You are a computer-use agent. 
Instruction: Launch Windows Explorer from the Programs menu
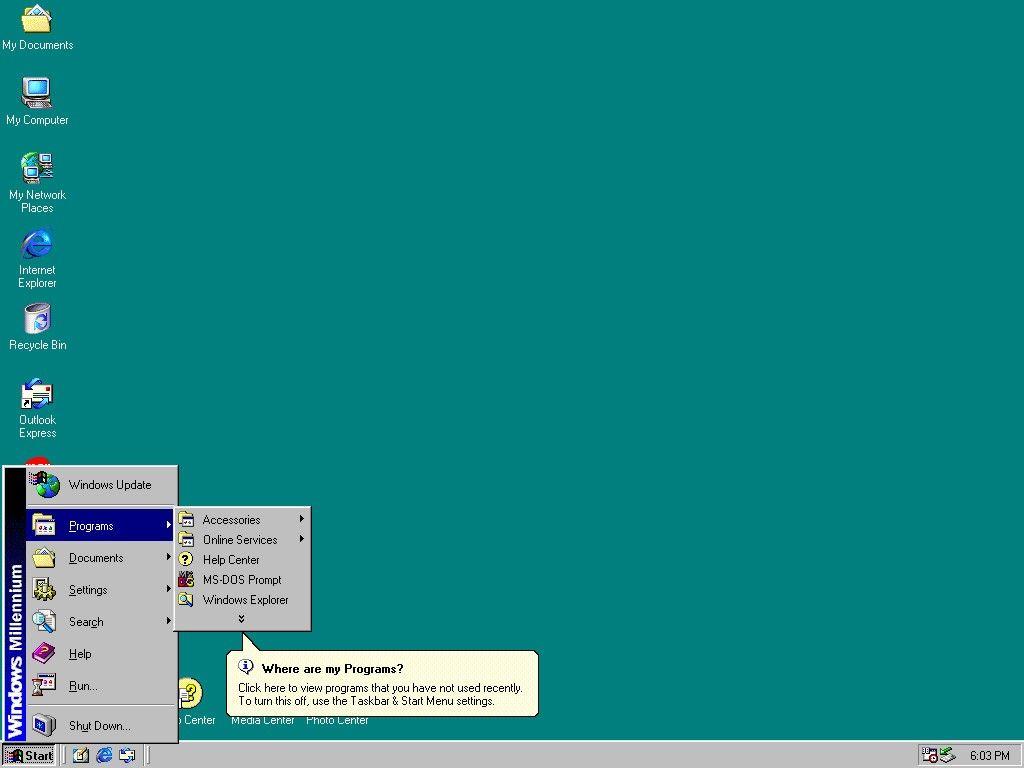(x=245, y=599)
